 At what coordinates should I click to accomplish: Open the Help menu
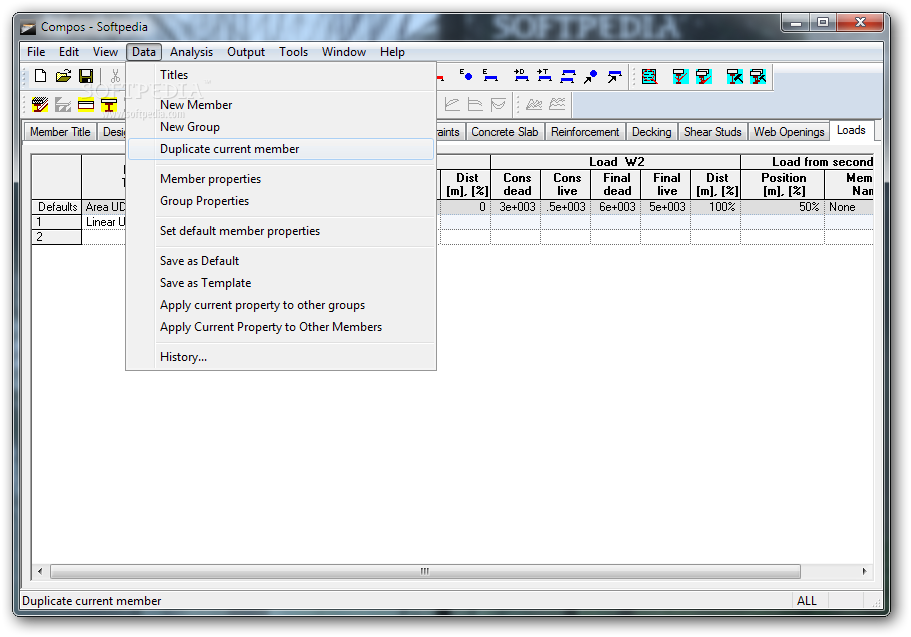392,52
